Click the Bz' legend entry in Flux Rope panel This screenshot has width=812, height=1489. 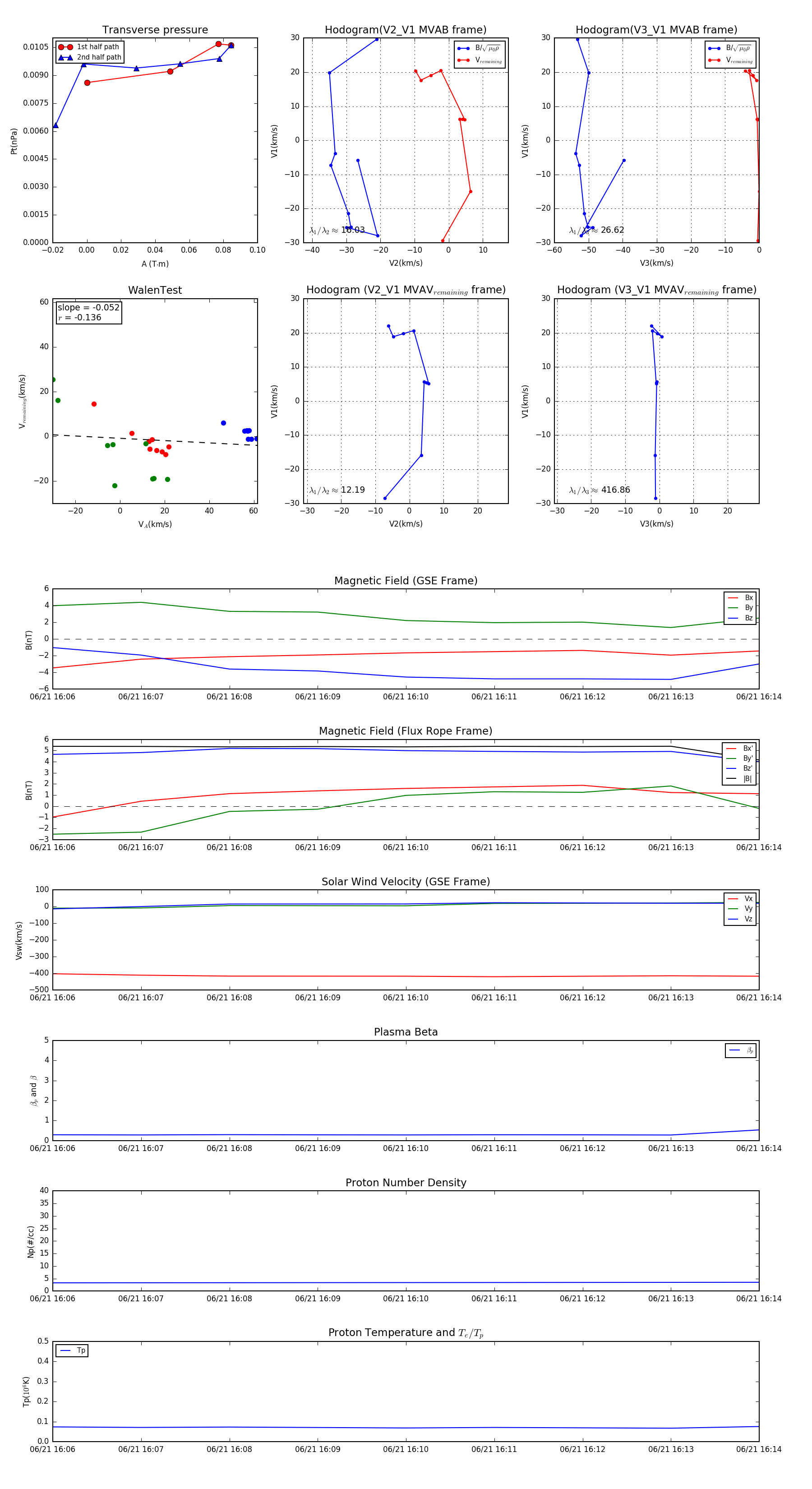[740, 768]
